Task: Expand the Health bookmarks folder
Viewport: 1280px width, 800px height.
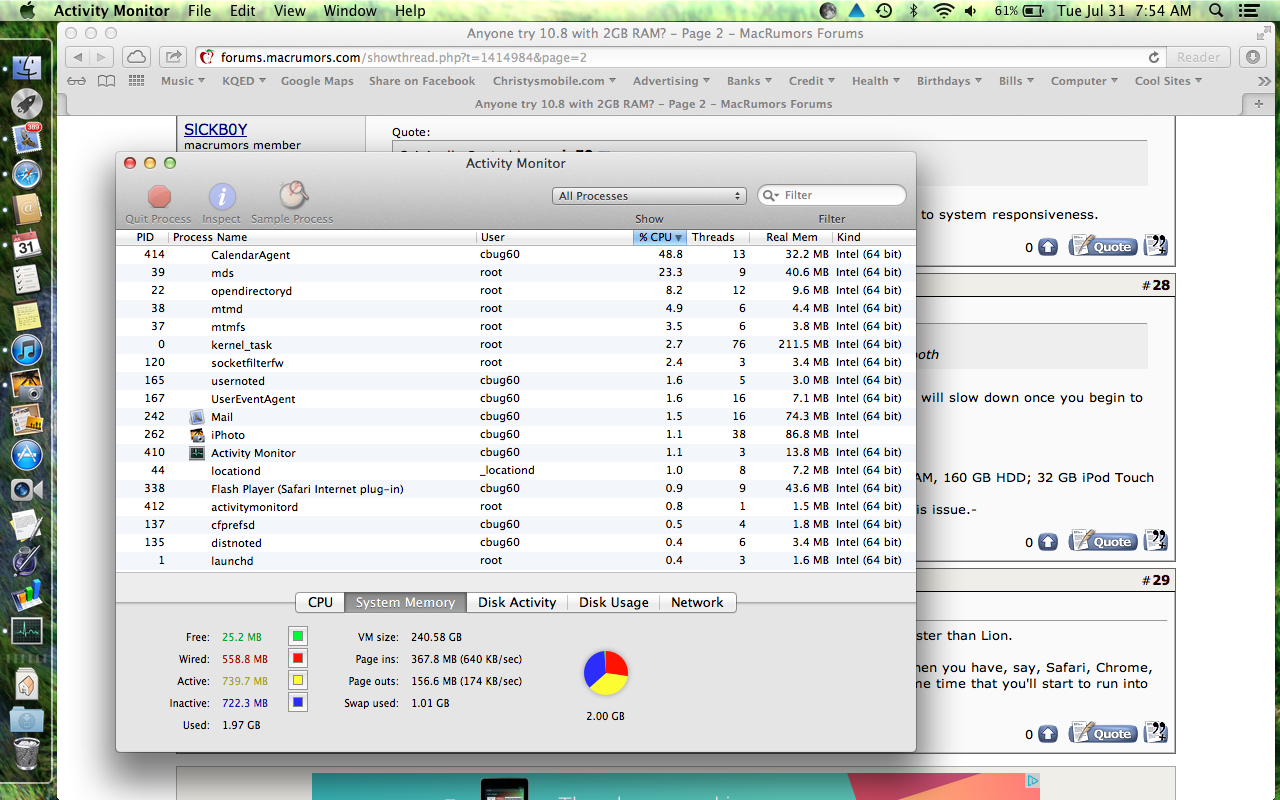Action: (876, 81)
